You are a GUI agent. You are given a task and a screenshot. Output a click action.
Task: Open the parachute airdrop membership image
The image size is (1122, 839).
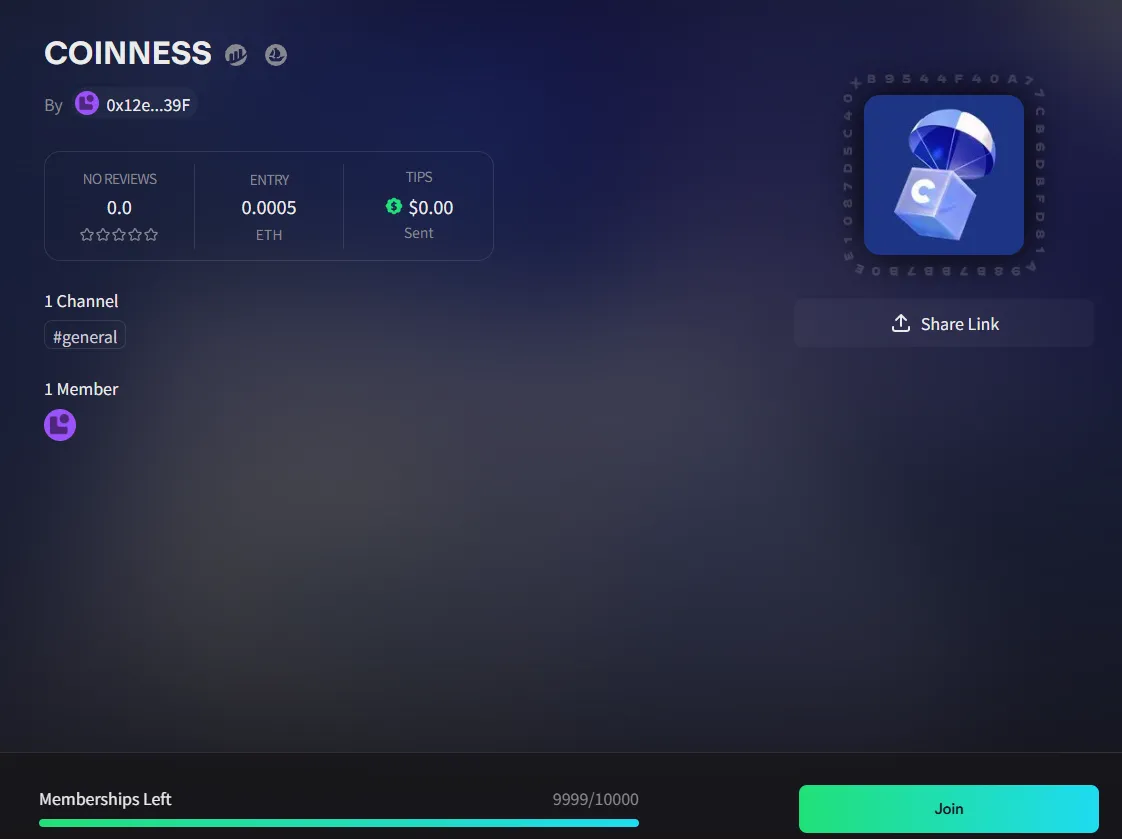943,175
